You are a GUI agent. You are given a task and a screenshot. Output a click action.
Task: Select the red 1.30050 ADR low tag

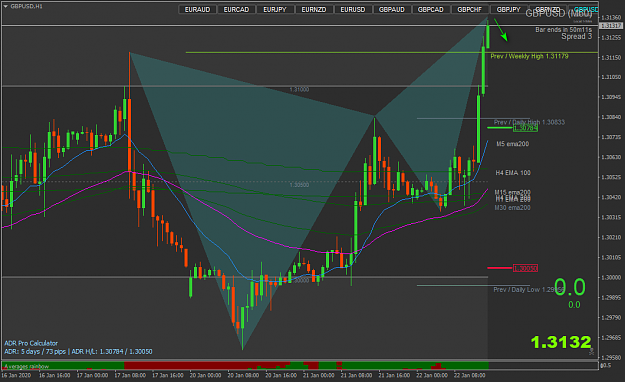click(x=525, y=268)
